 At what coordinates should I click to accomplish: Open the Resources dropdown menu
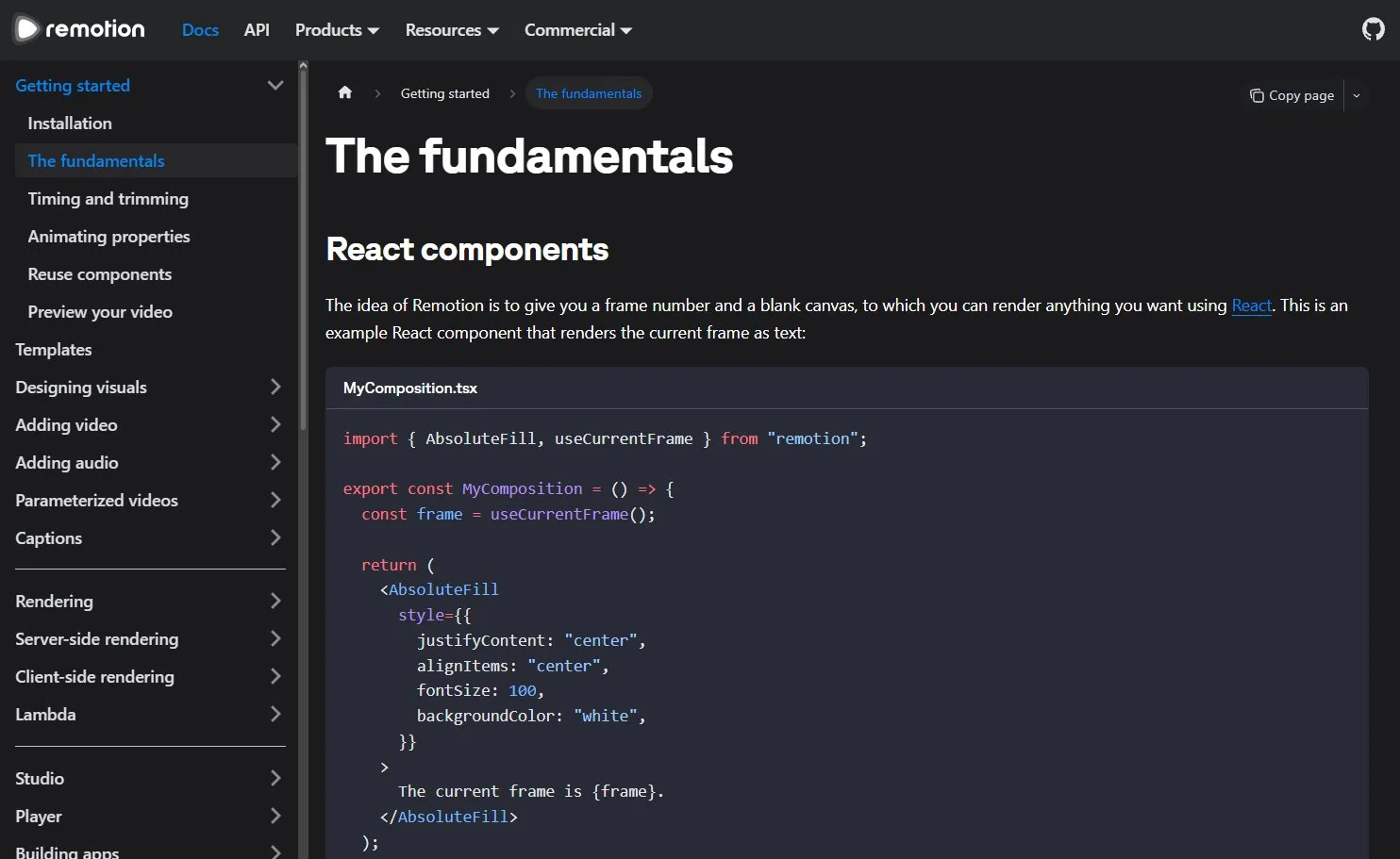tap(452, 30)
